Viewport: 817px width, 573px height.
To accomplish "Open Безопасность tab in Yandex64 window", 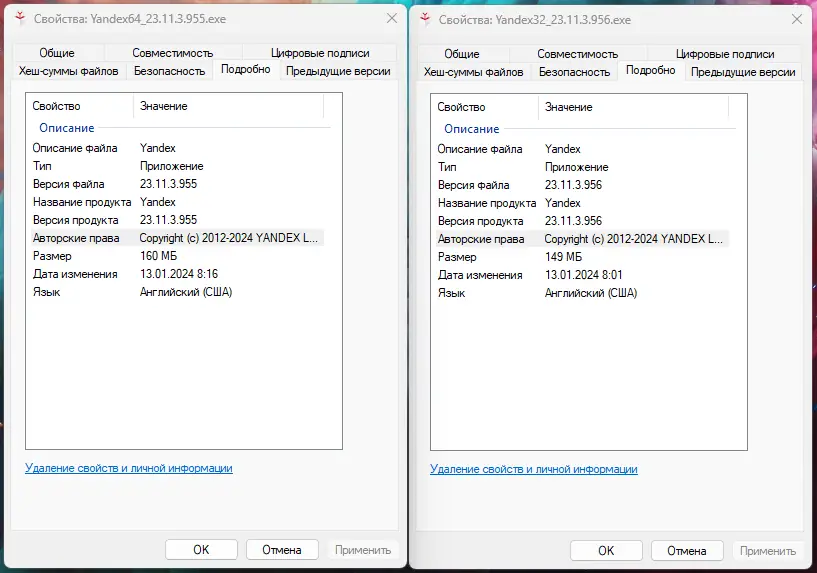I will click(x=169, y=71).
